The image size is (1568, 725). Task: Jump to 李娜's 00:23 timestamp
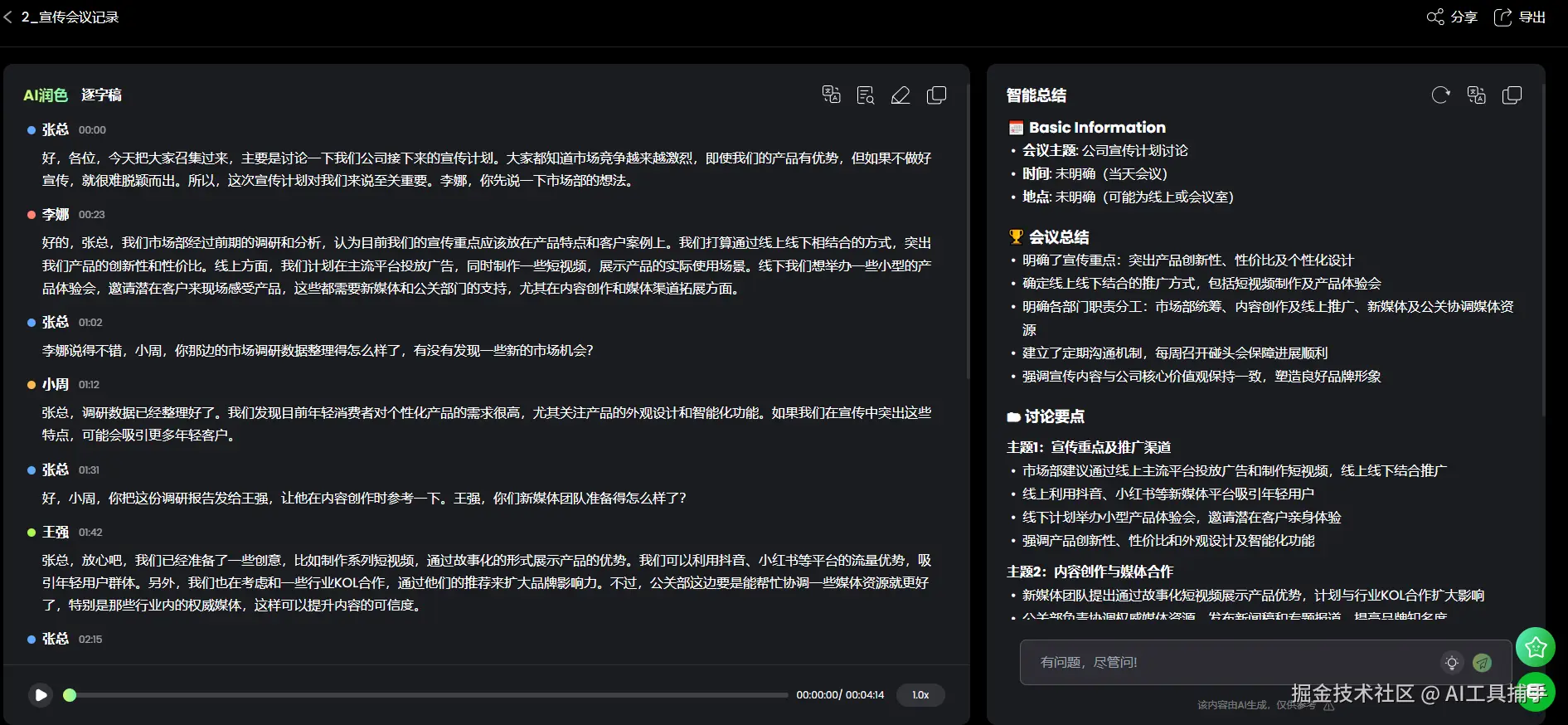coord(91,215)
